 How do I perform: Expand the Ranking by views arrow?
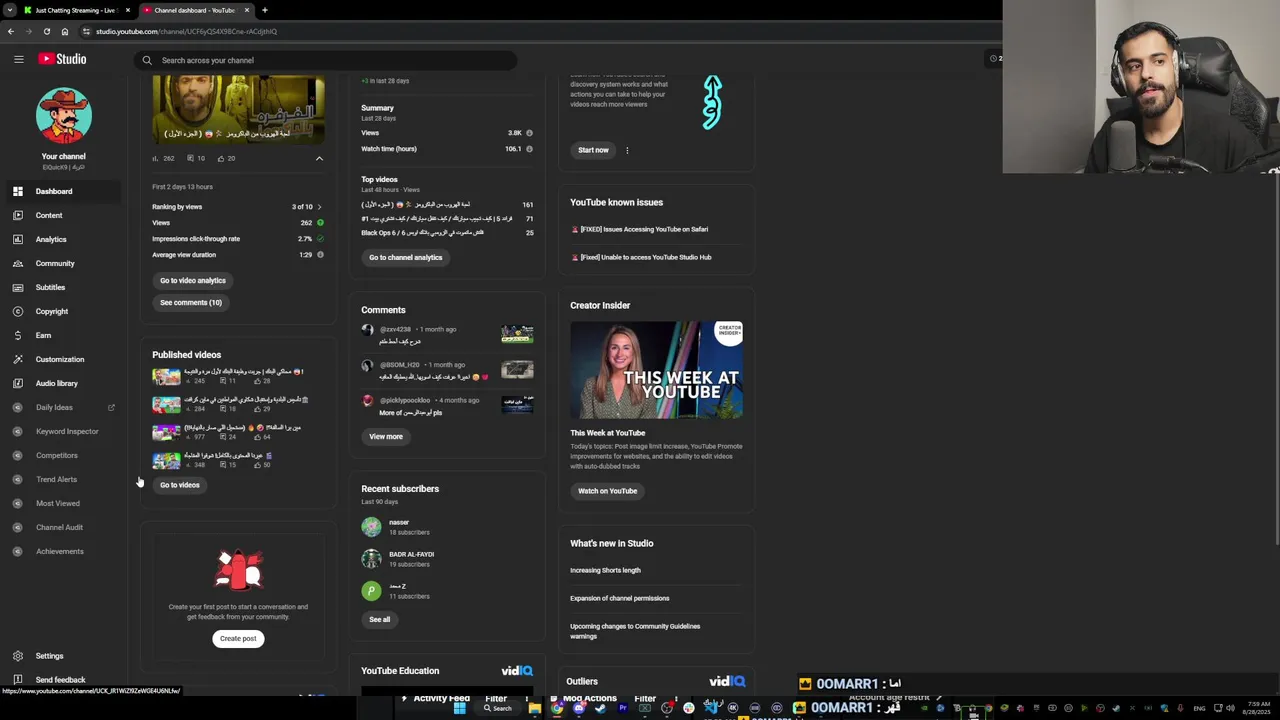click(x=319, y=207)
